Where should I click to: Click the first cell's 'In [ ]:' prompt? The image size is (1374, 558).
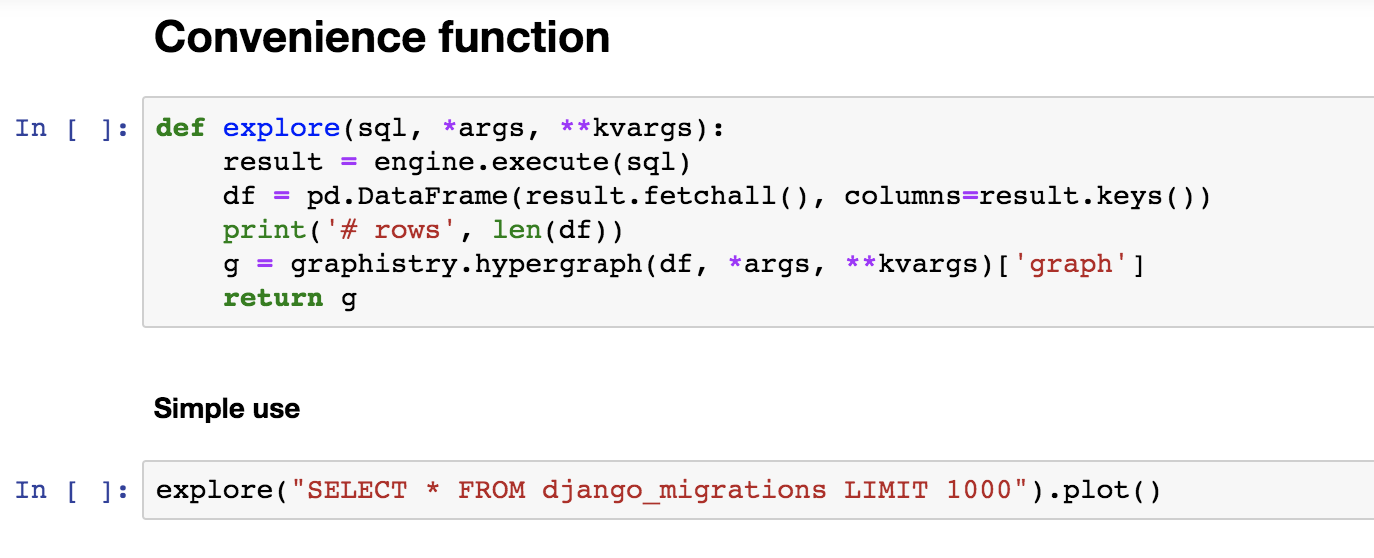pyautogui.click(x=72, y=128)
